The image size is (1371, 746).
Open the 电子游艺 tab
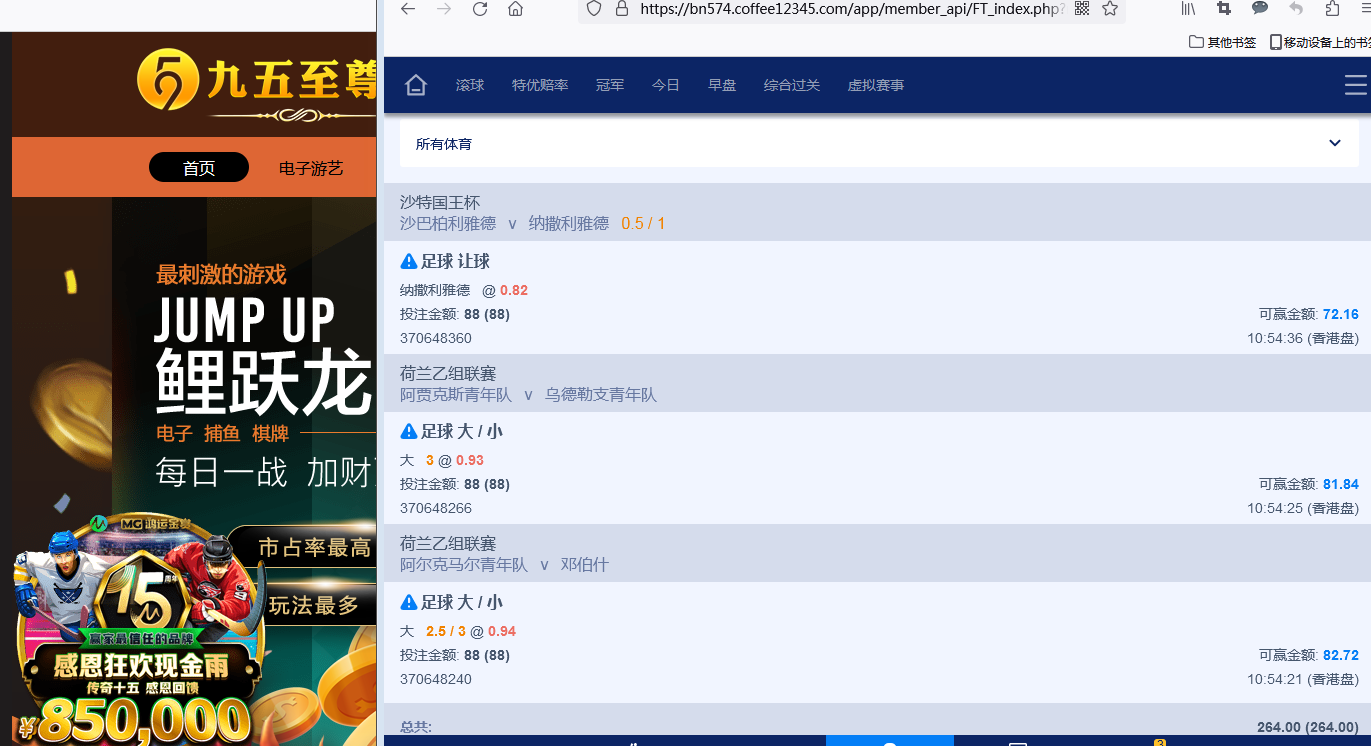tap(311, 168)
